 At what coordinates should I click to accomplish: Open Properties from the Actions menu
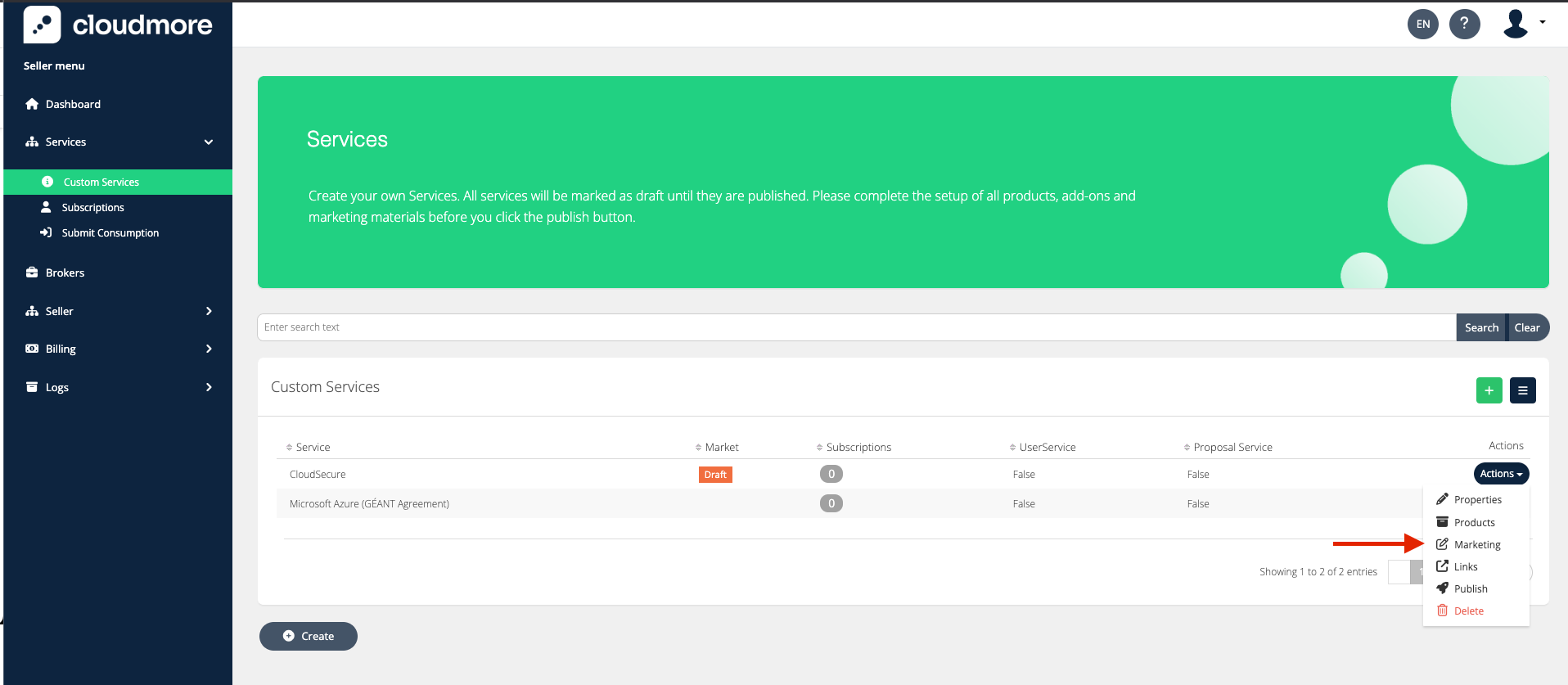[1477, 499]
